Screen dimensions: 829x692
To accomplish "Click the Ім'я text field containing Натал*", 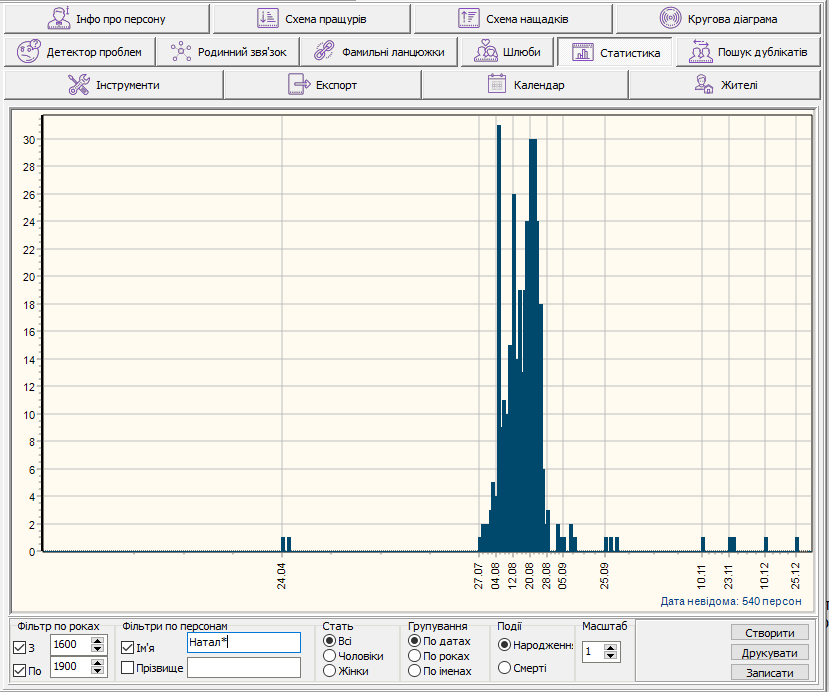I will point(243,642).
